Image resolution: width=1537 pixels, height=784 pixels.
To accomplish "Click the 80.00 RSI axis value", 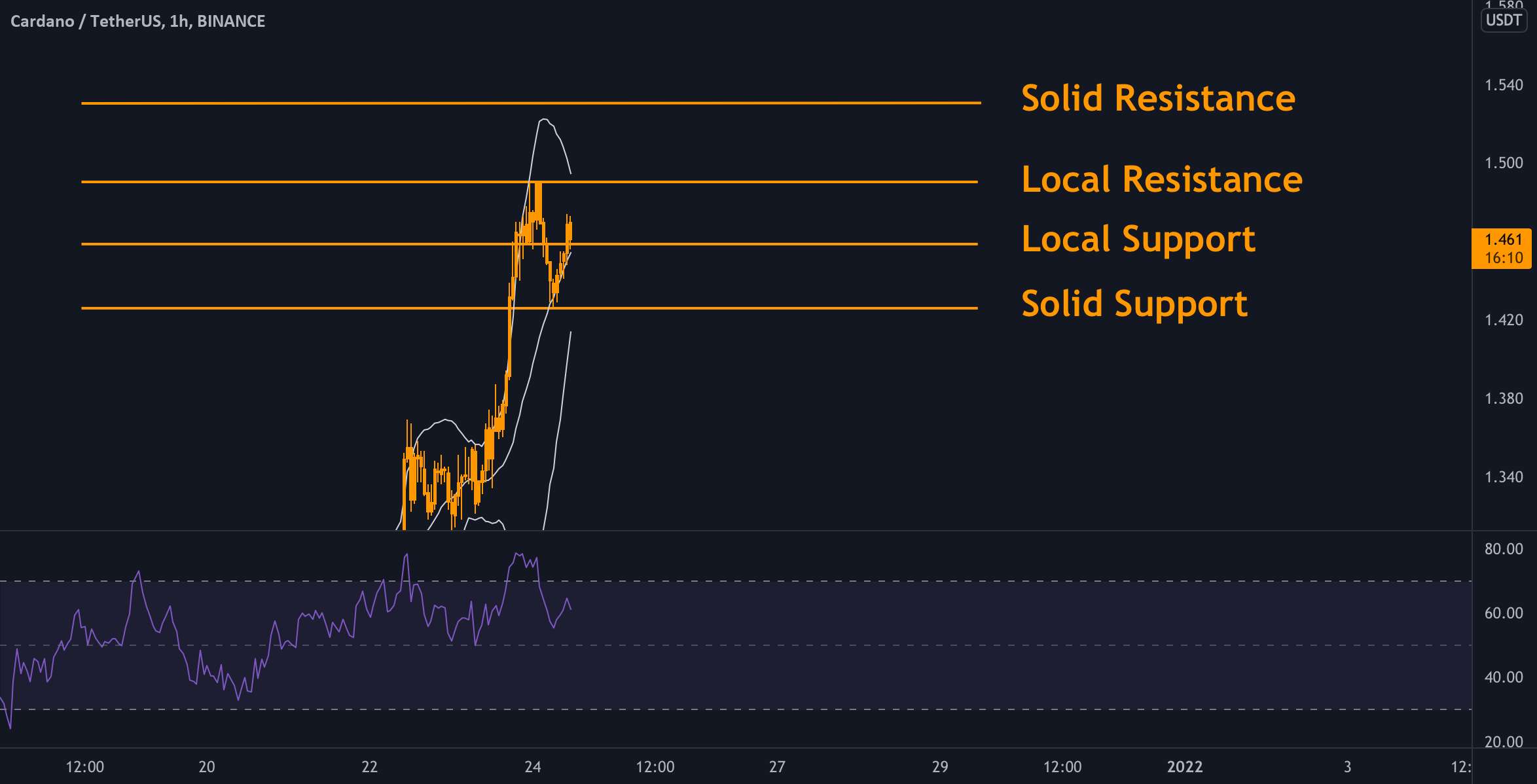I will 1504,549.
